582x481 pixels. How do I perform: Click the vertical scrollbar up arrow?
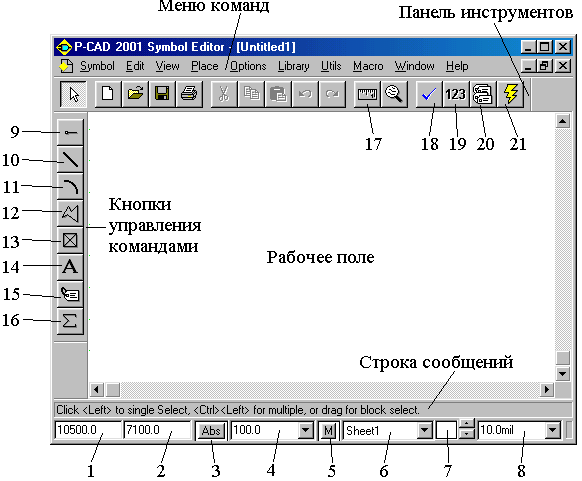pyautogui.click(x=563, y=121)
